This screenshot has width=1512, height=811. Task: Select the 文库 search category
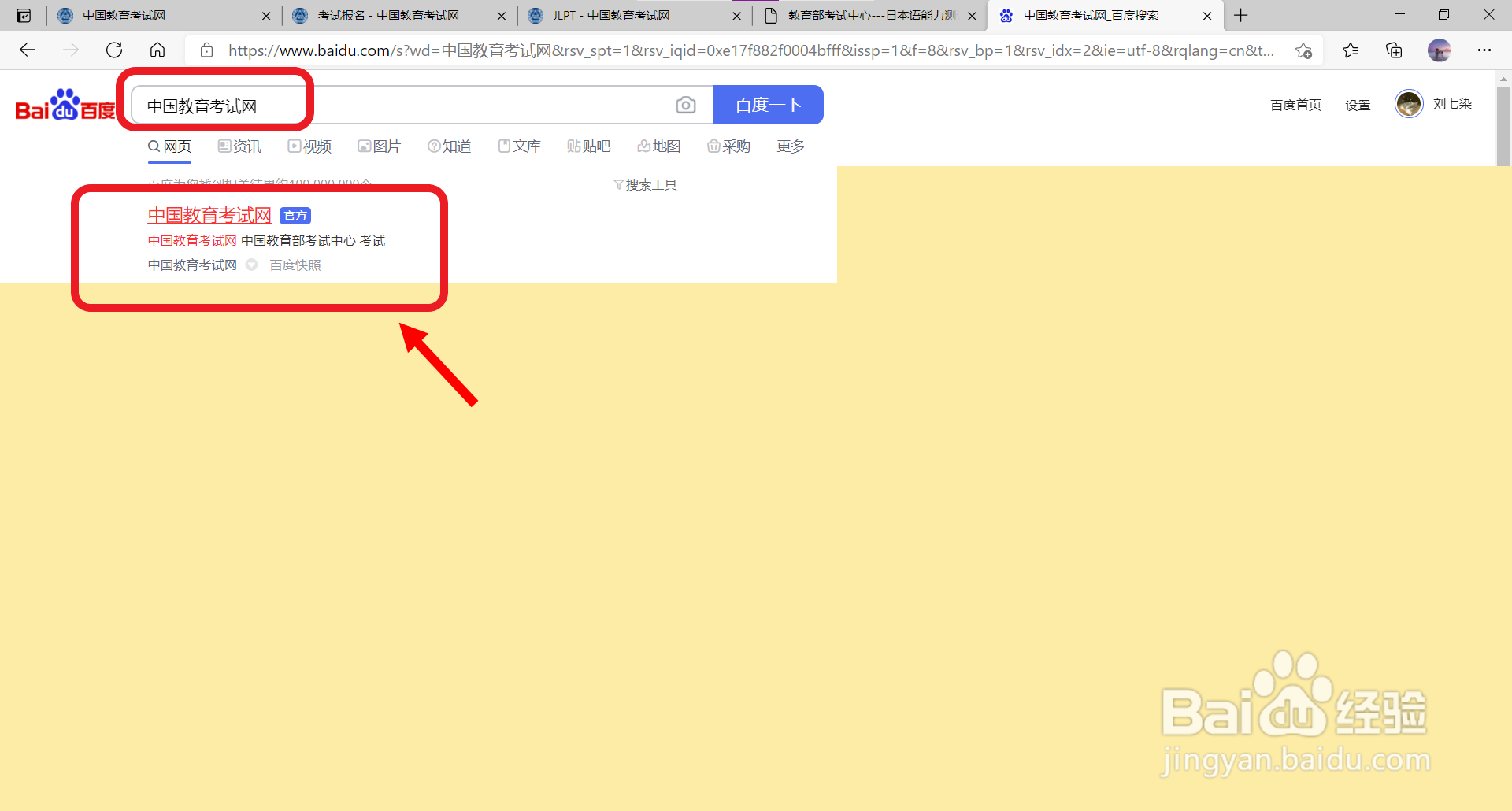(x=519, y=146)
